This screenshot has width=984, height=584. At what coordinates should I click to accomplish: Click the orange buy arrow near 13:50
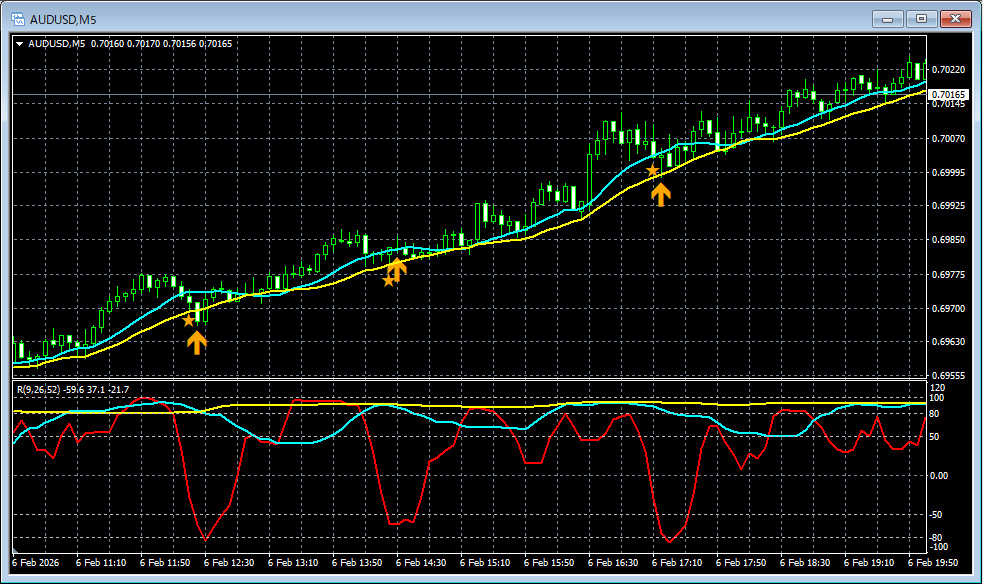(x=397, y=268)
